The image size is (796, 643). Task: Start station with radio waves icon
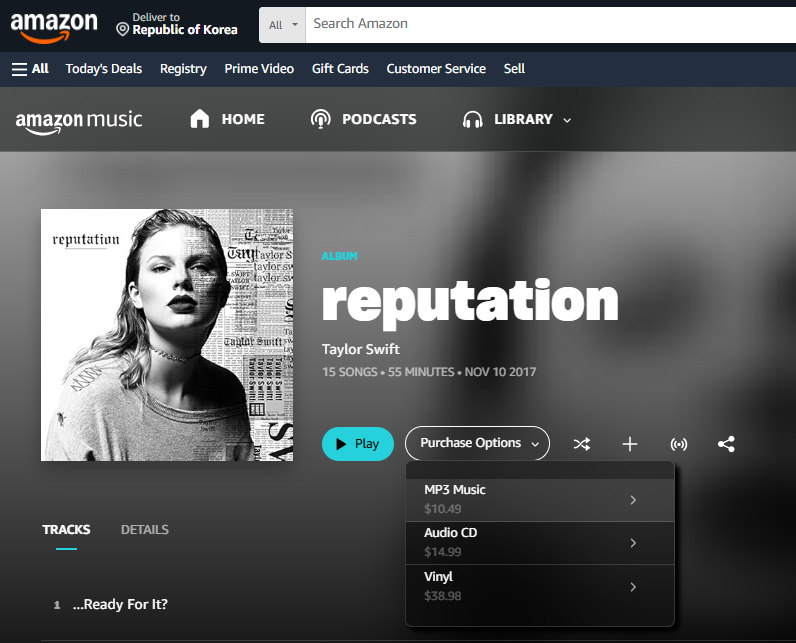click(x=679, y=445)
